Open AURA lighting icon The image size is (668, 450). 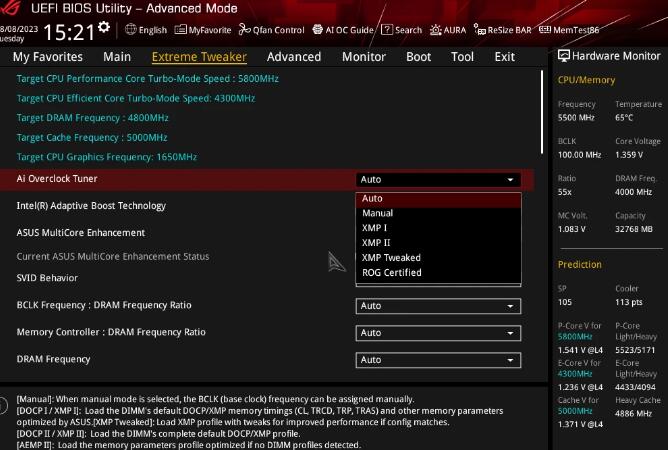(x=435, y=29)
